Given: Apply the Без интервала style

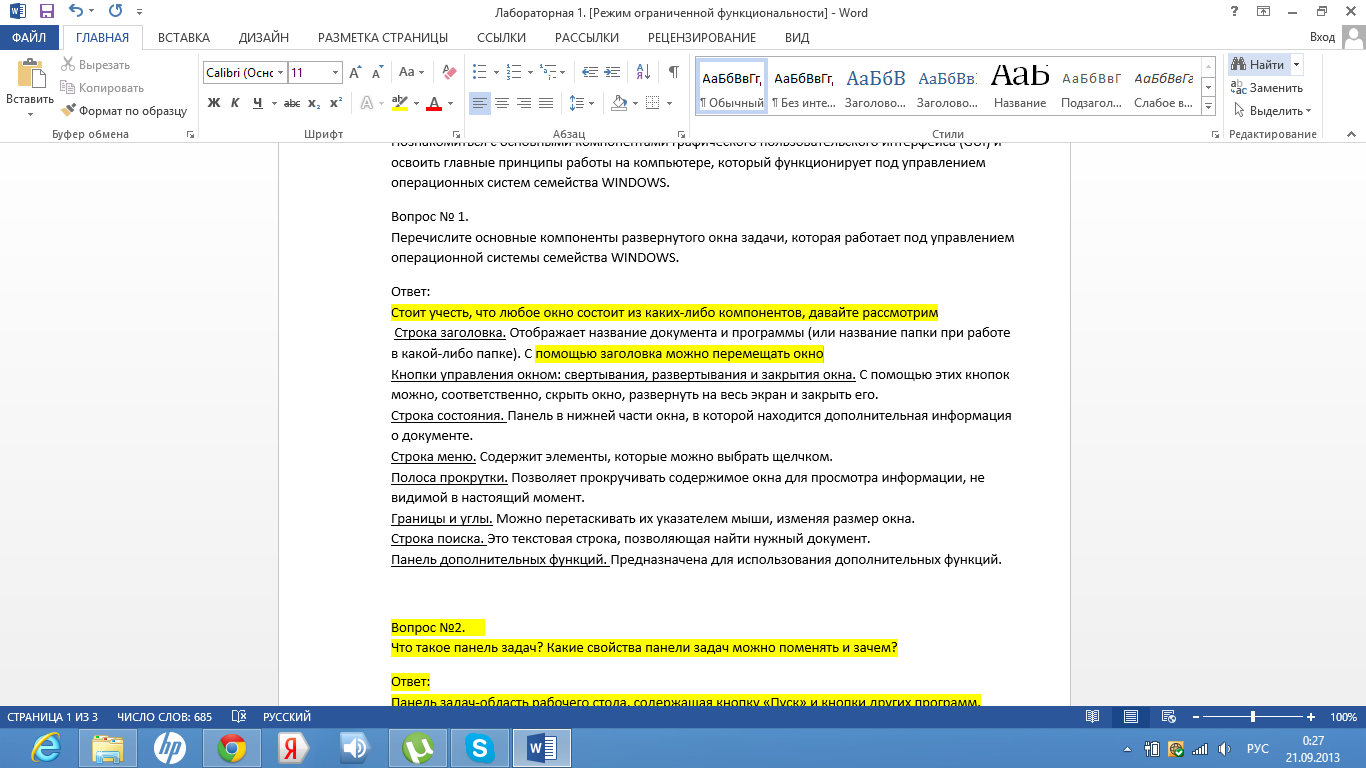Looking at the screenshot, I should 804,87.
